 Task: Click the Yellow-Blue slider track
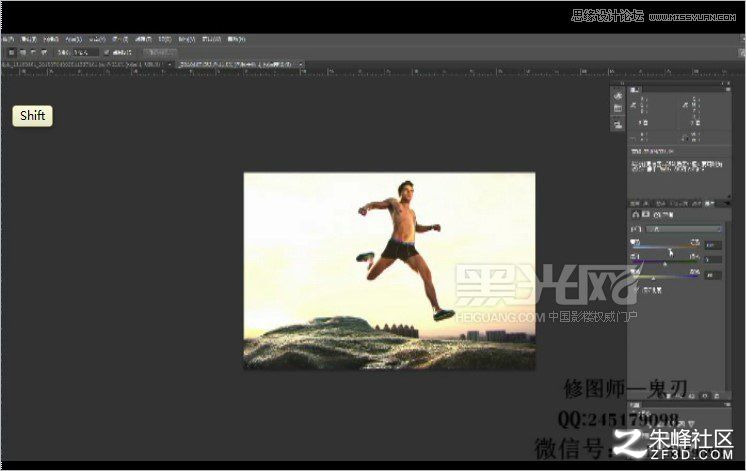666,277
